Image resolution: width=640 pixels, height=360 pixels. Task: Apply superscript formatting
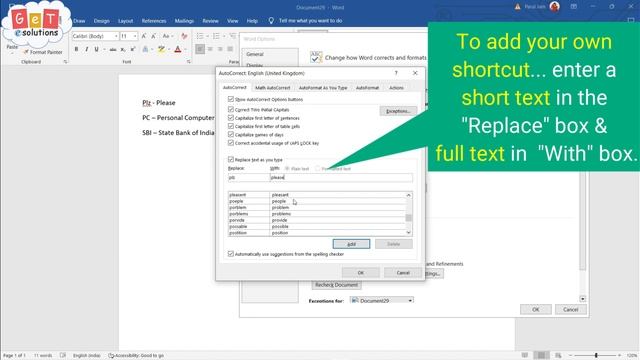click(133, 49)
